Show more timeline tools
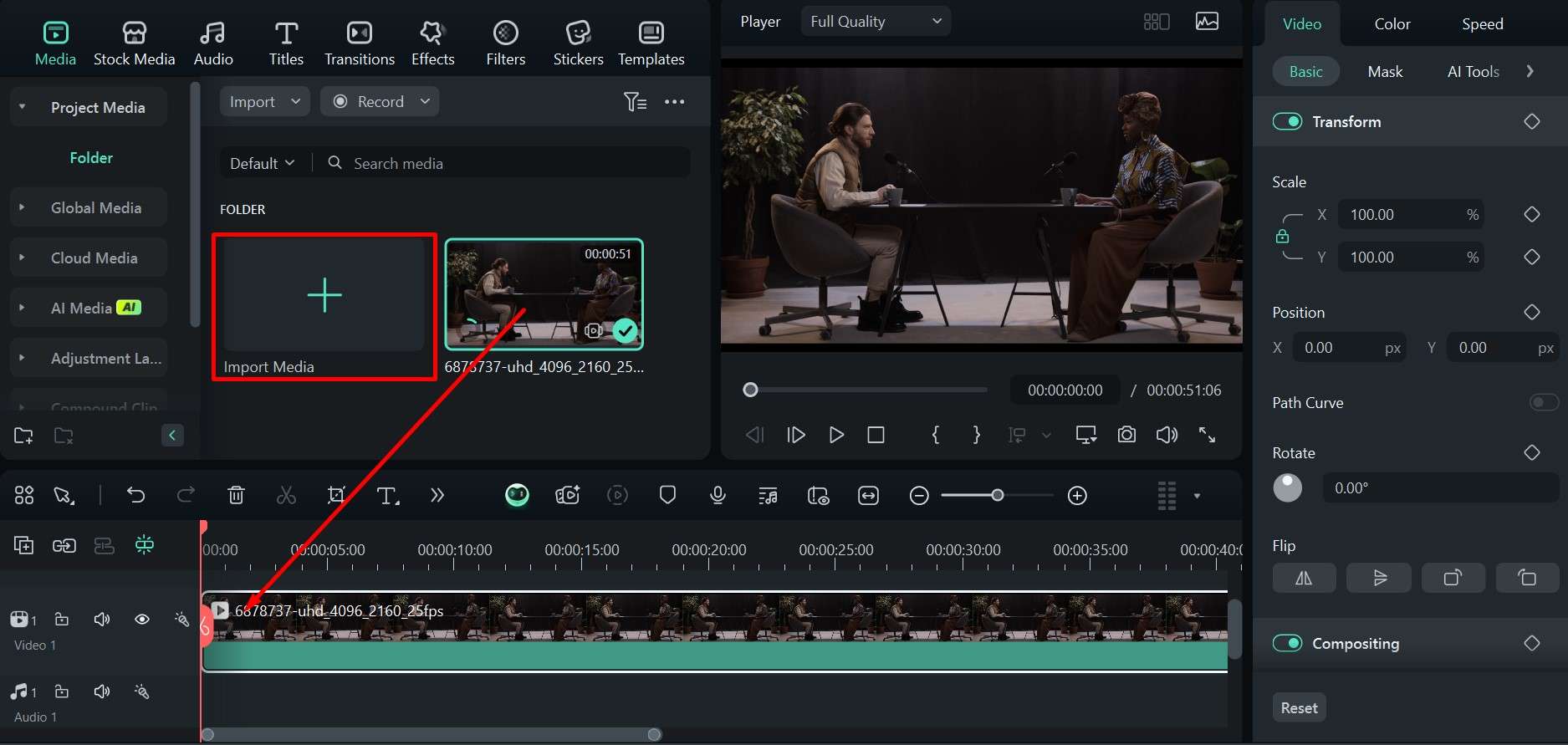The image size is (1568, 745). (x=437, y=495)
